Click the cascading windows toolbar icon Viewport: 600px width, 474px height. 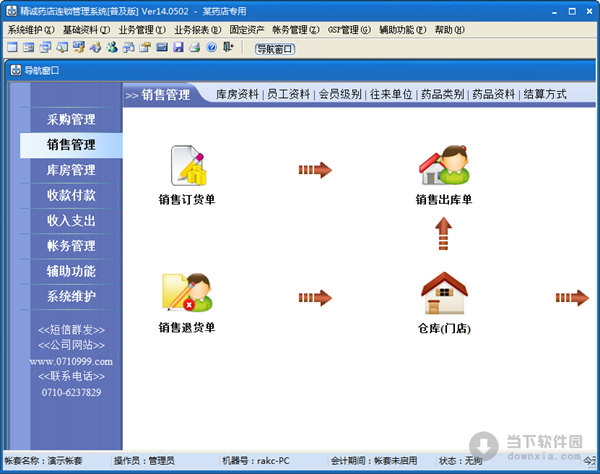(x=46, y=47)
